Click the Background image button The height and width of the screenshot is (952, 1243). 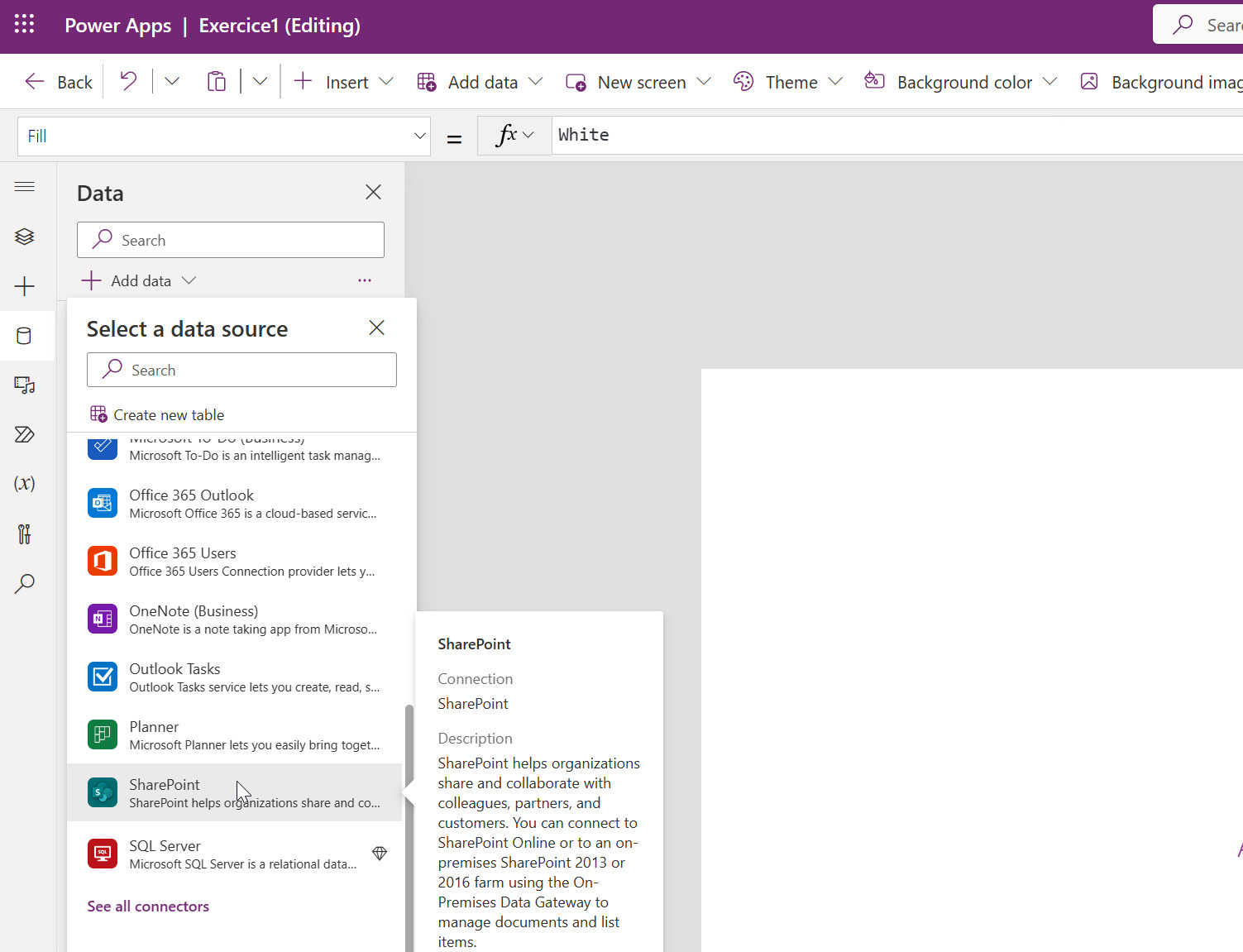tap(1161, 82)
